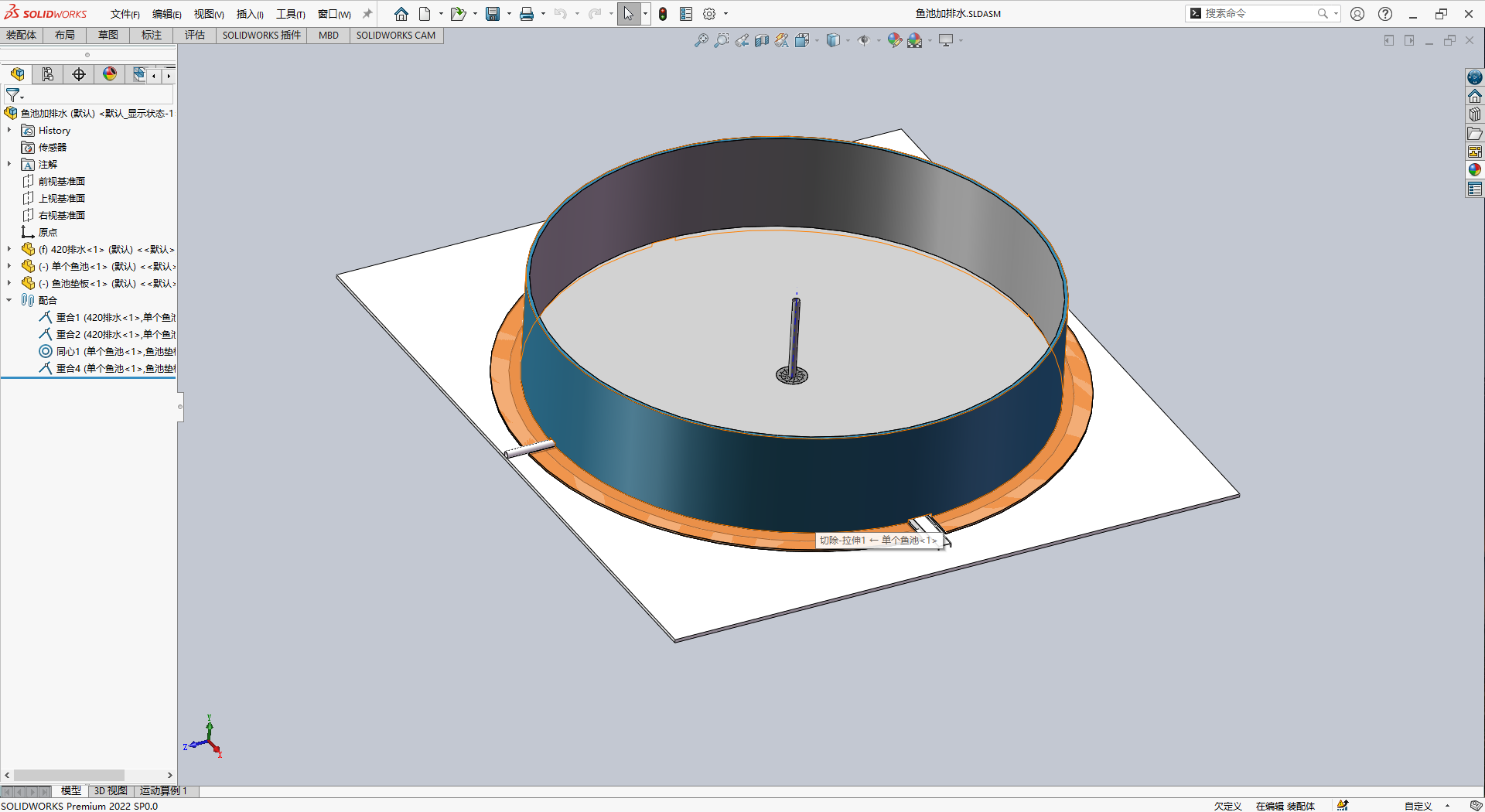Image resolution: width=1485 pixels, height=812 pixels.
Task: Open the Save dropdown arrow
Action: pyautogui.click(x=509, y=14)
